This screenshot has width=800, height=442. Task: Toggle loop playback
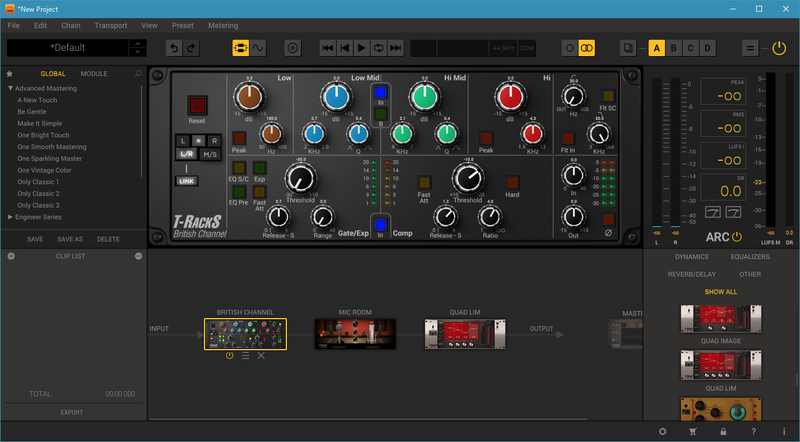coord(379,48)
